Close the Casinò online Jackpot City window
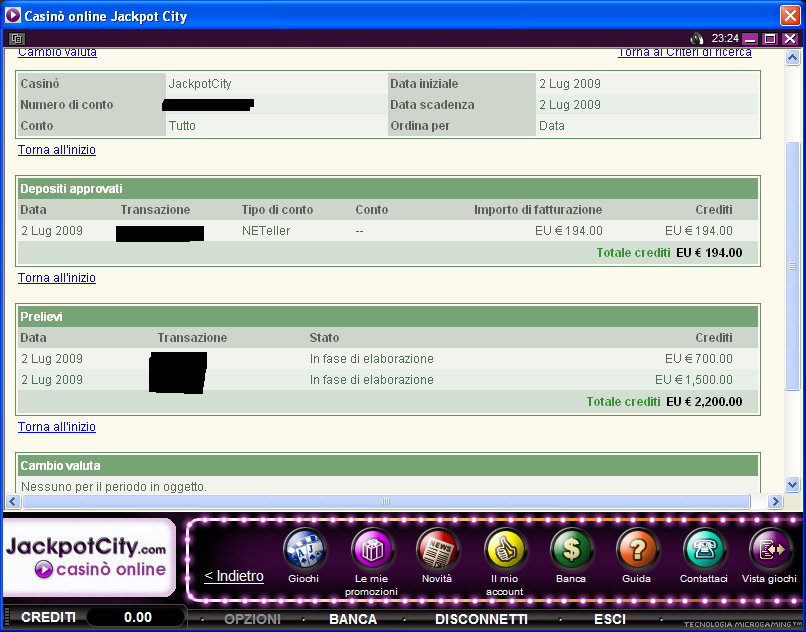 [790, 15]
